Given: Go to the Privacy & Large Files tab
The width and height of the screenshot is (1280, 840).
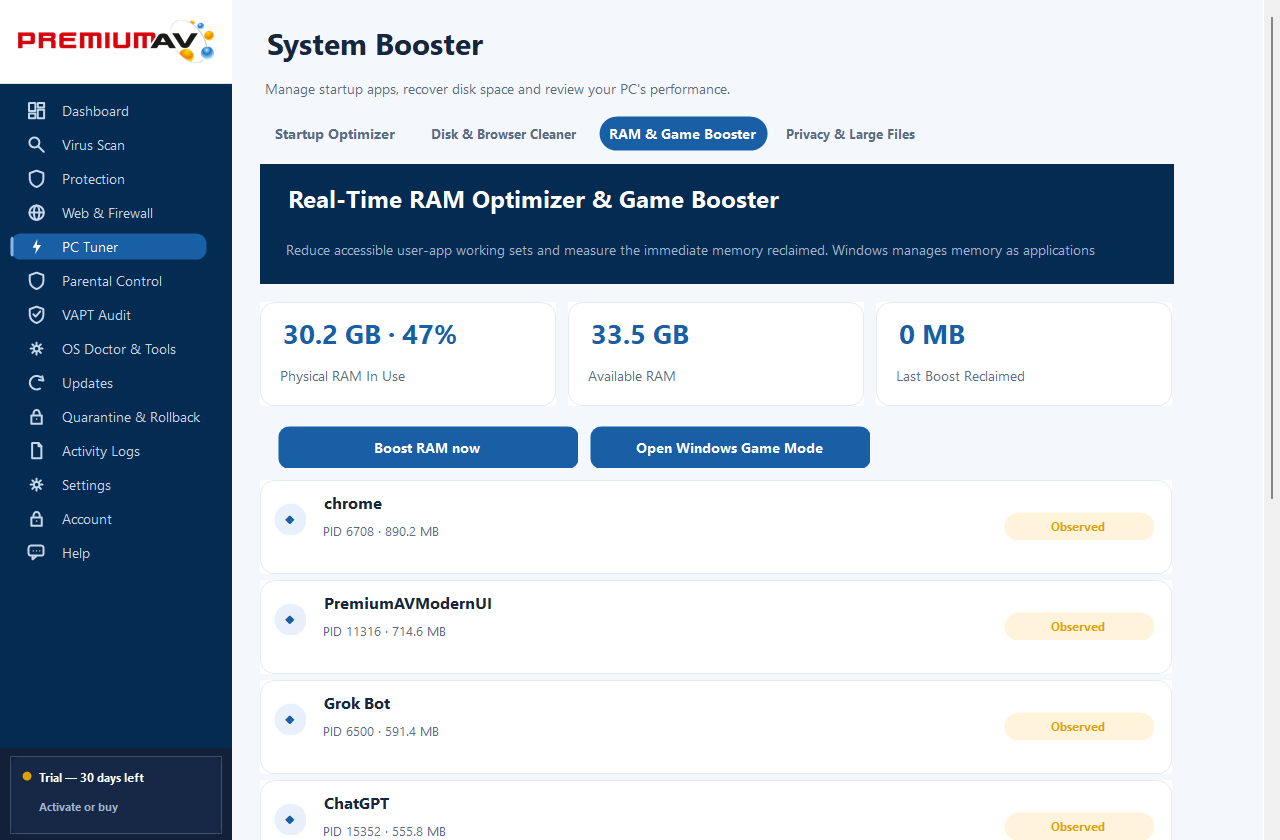Looking at the screenshot, I should (850, 134).
